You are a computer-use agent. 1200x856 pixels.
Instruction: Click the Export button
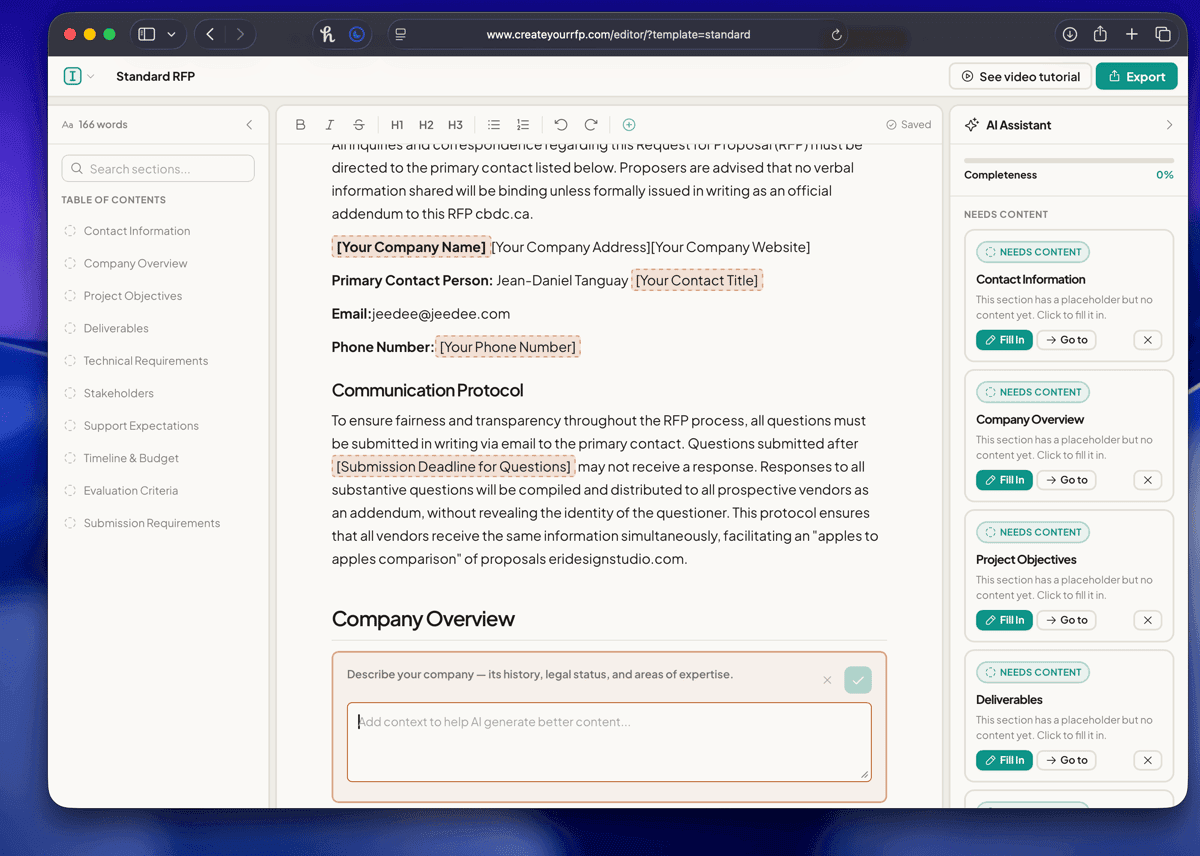(x=1136, y=75)
